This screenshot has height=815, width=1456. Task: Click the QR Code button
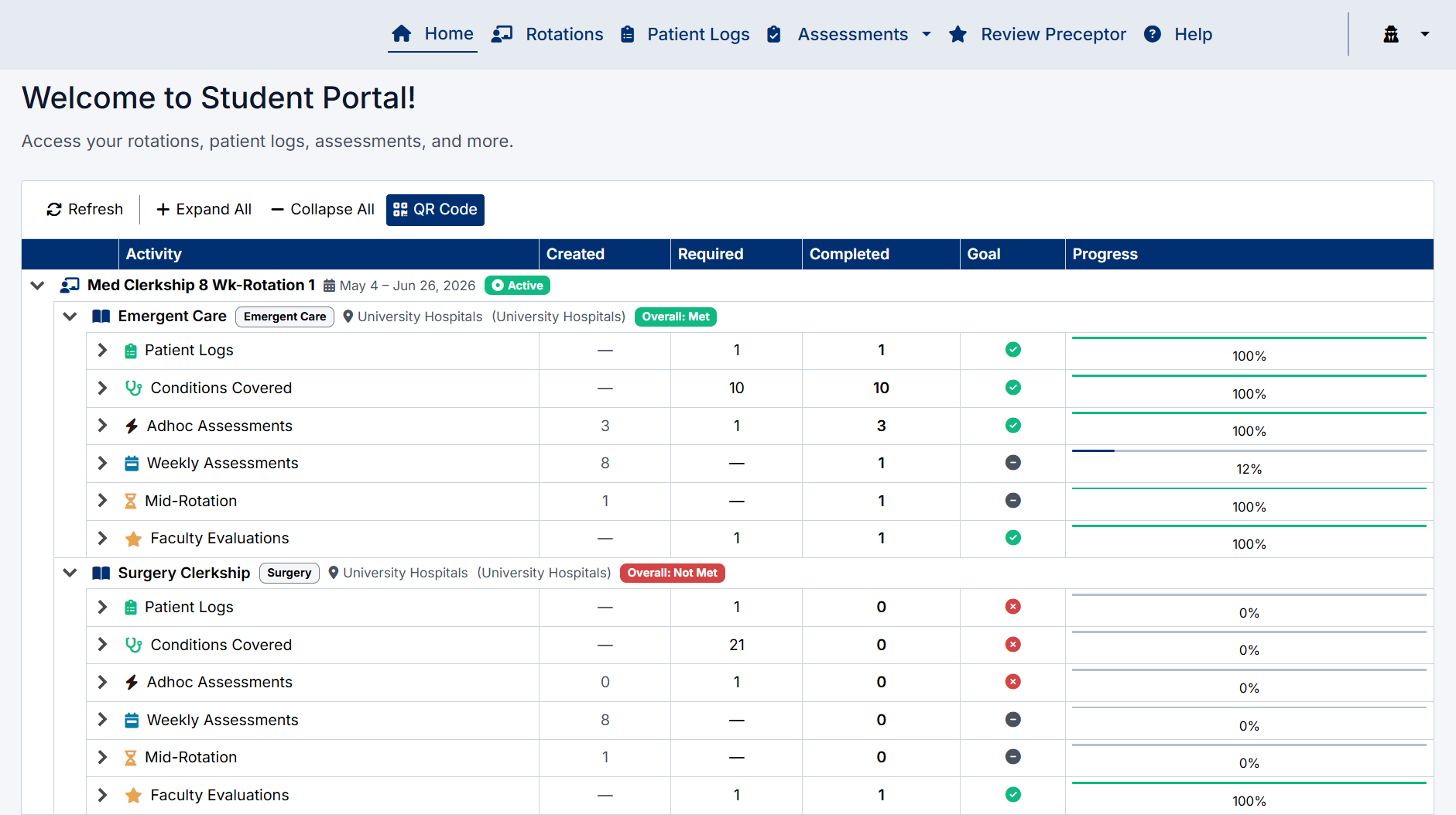click(435, 210)
